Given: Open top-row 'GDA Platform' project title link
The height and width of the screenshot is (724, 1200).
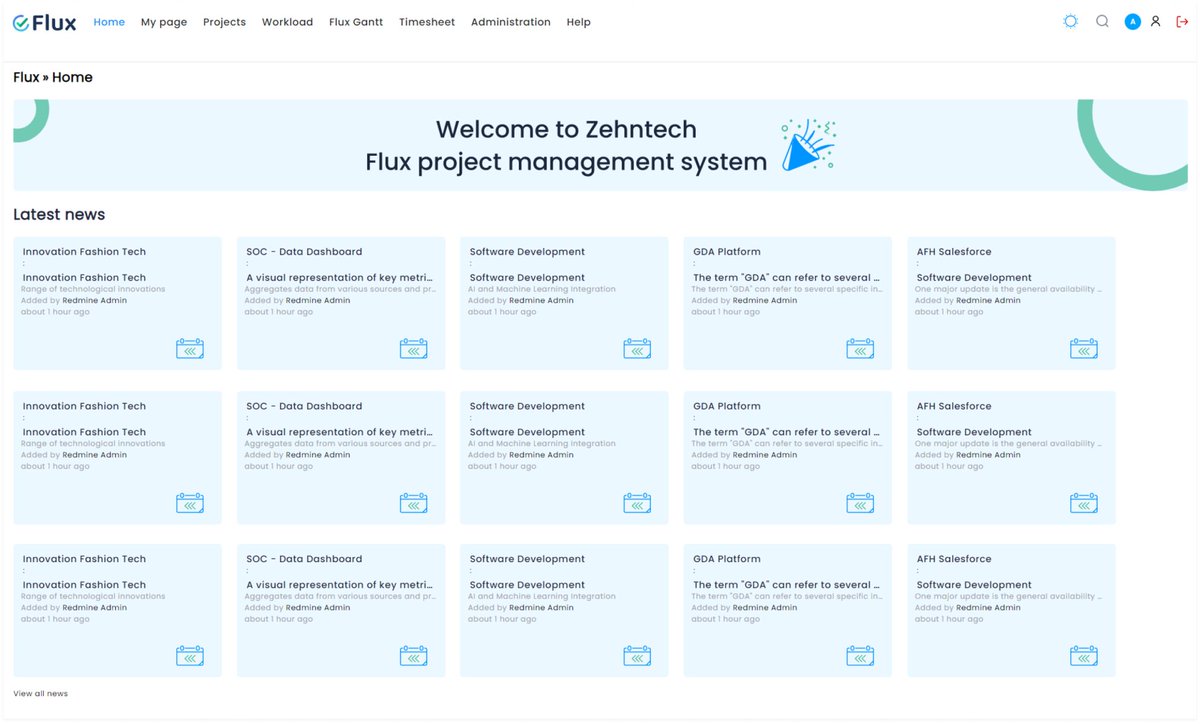Looking at the screenshot, I should click(x=727, y=252).
